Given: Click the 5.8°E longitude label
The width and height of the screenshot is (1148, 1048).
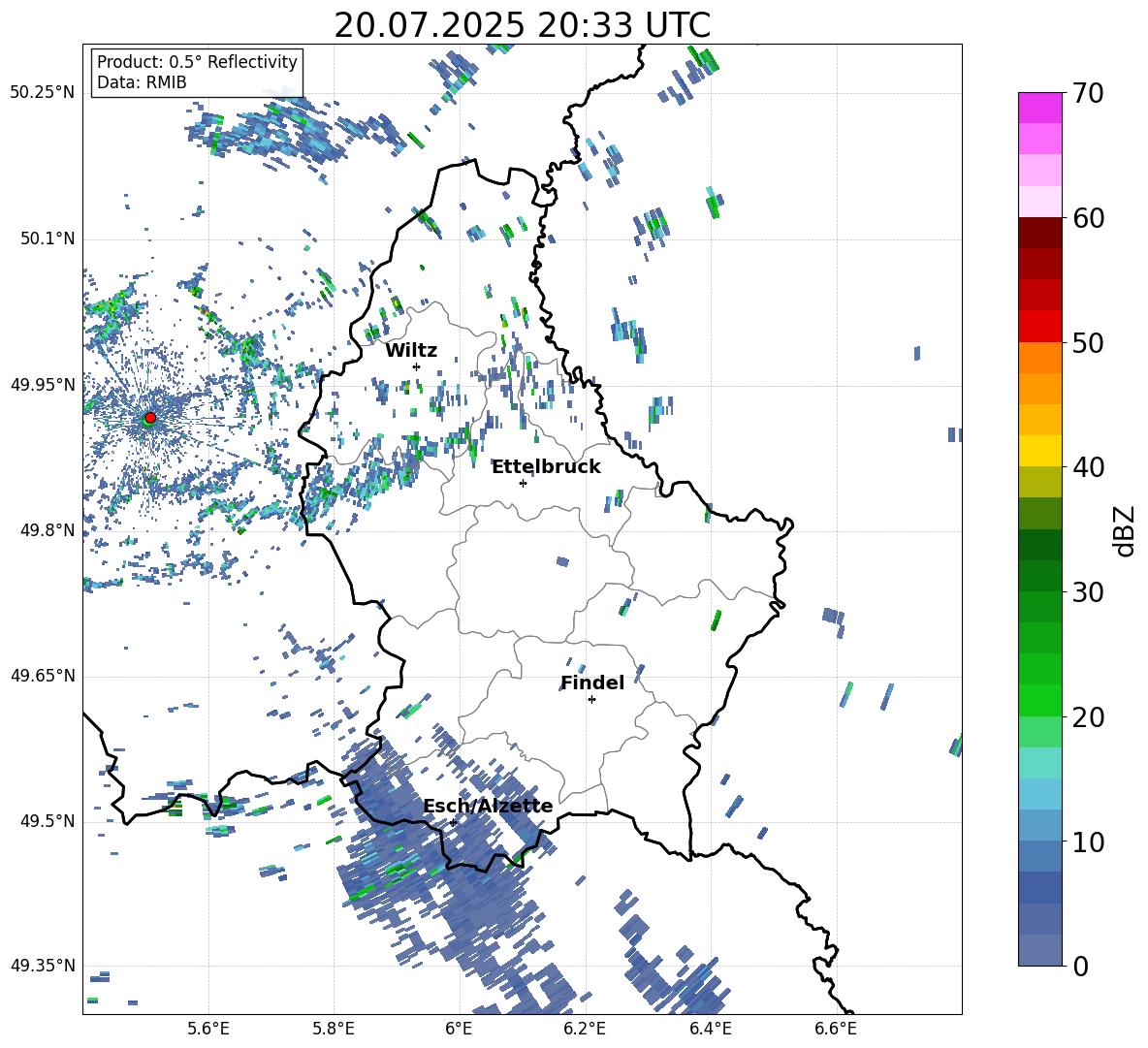Looking at the screenshot, I should [334, 1030].
